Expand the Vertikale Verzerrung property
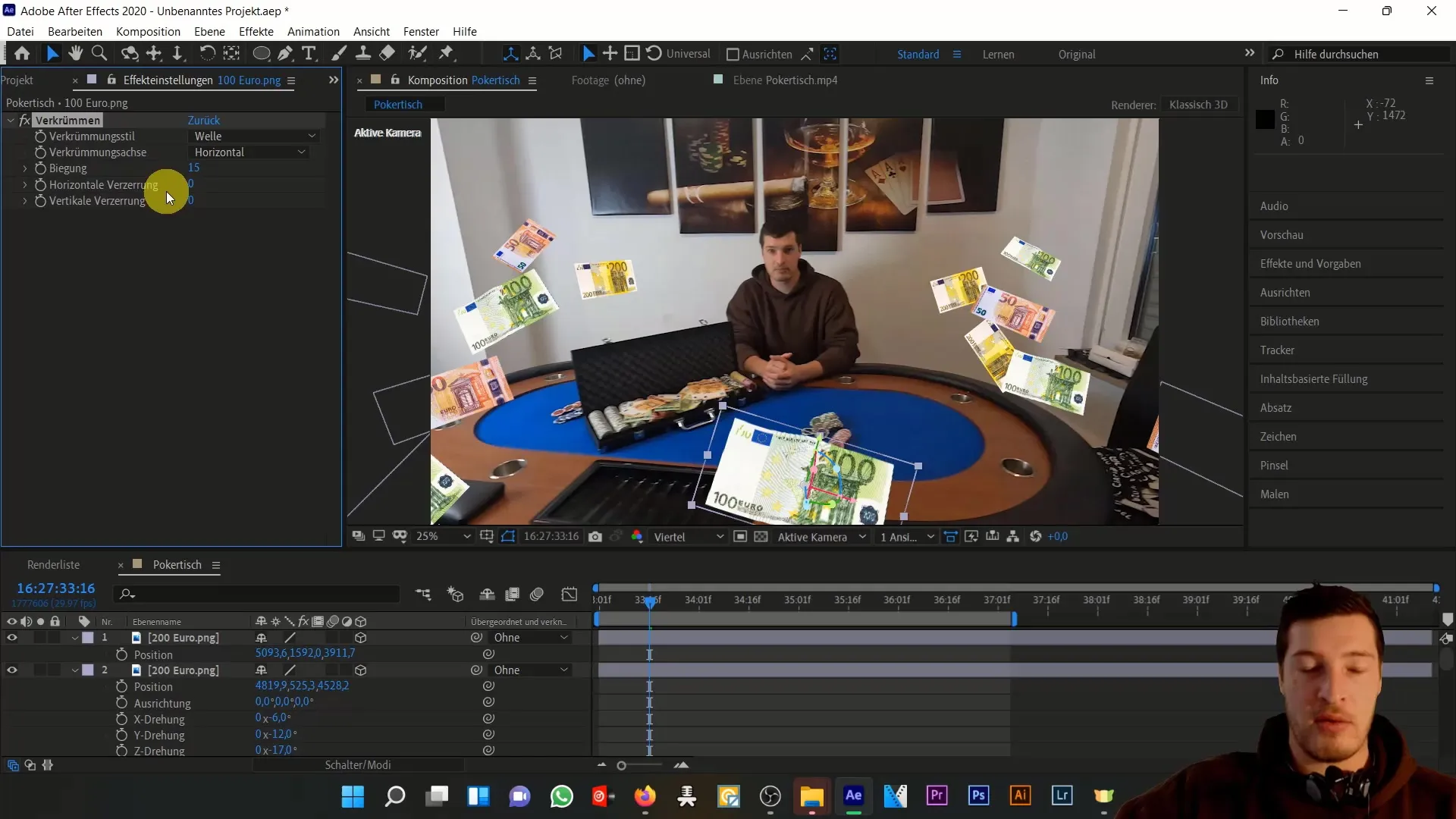 pyautogui.click(x=25, y=201)
